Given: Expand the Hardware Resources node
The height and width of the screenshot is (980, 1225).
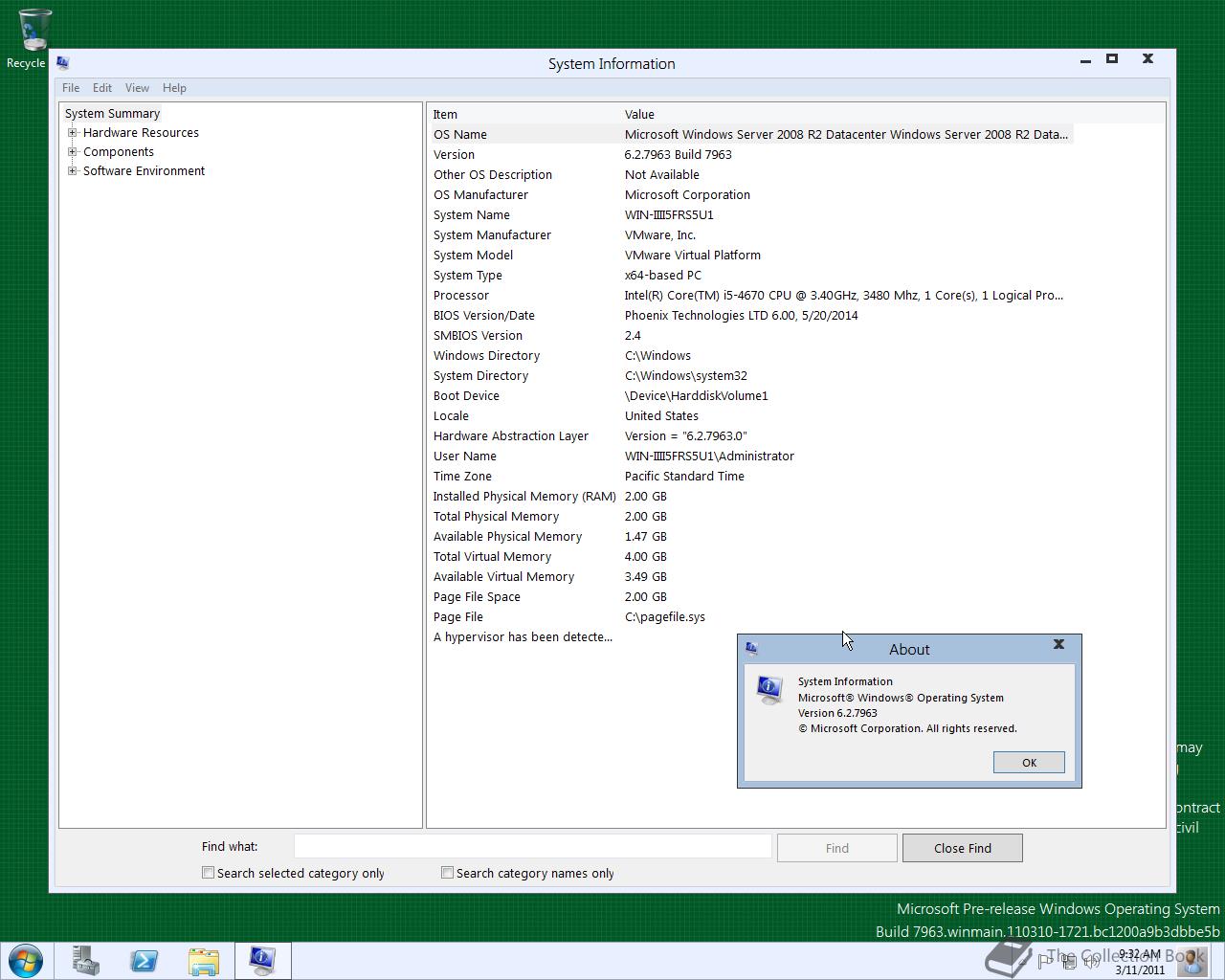Looking at the screenshot, I should point(72,133).
